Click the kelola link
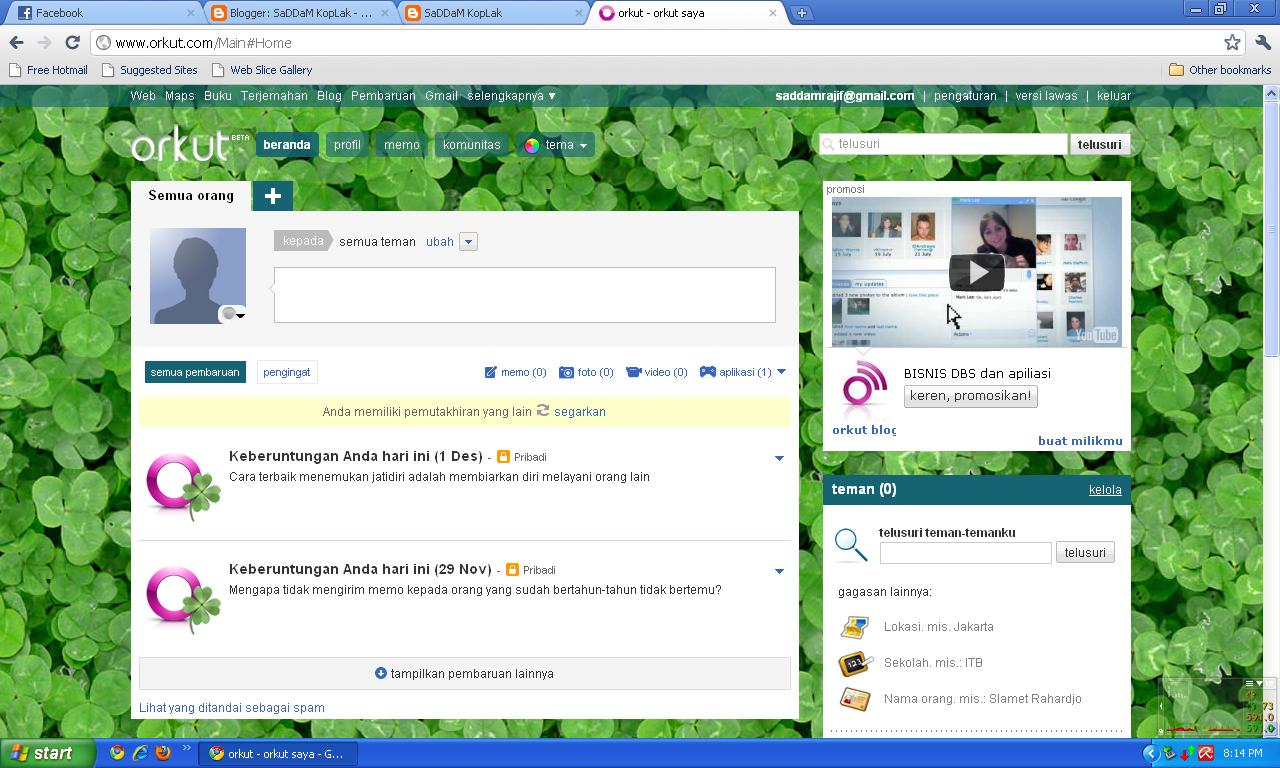The height and width of the screenshot is (768, 1280). (x=1105, y=490)
